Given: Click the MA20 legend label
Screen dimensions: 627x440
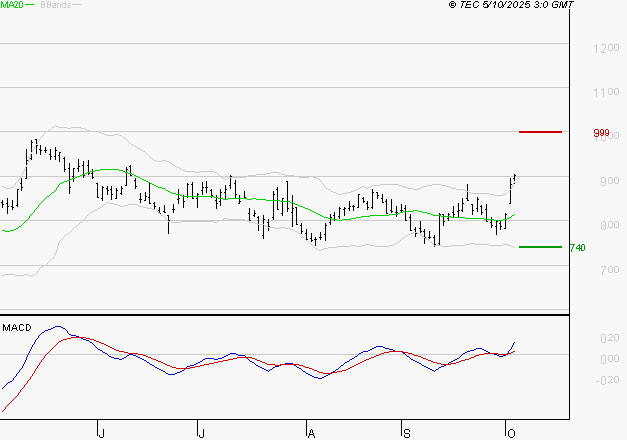Looking at the screenshot, I should (11, 5).
